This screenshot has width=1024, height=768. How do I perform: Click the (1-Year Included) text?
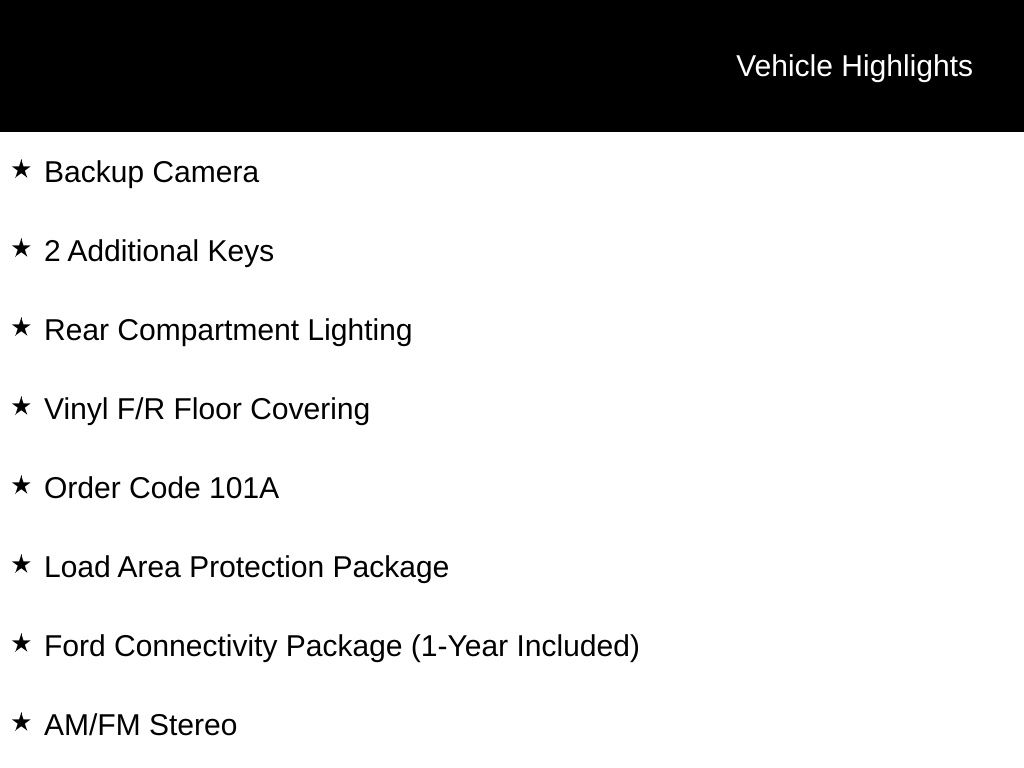525,647
